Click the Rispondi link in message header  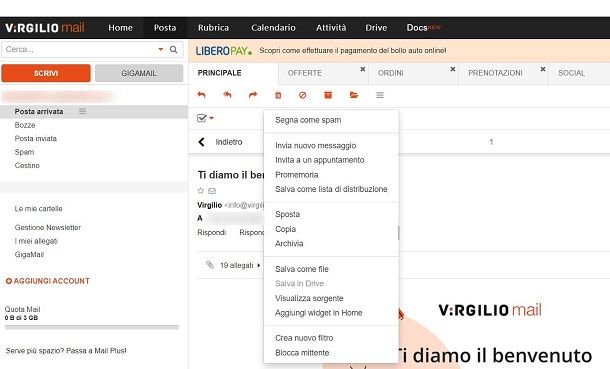tap(212, 233)
